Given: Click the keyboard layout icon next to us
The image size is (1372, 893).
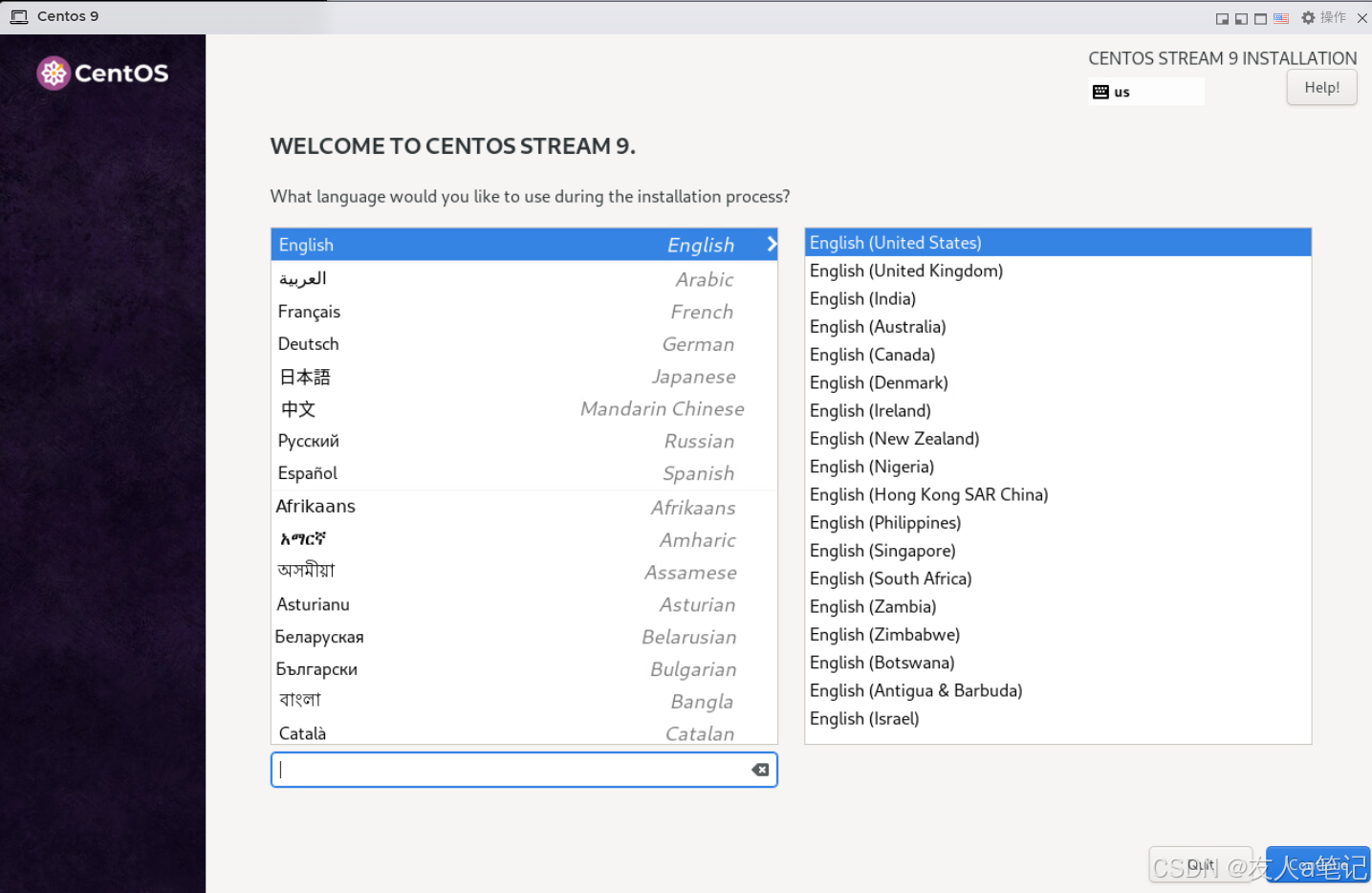Looking at the screenshot, I should [x=1100, y=92].
